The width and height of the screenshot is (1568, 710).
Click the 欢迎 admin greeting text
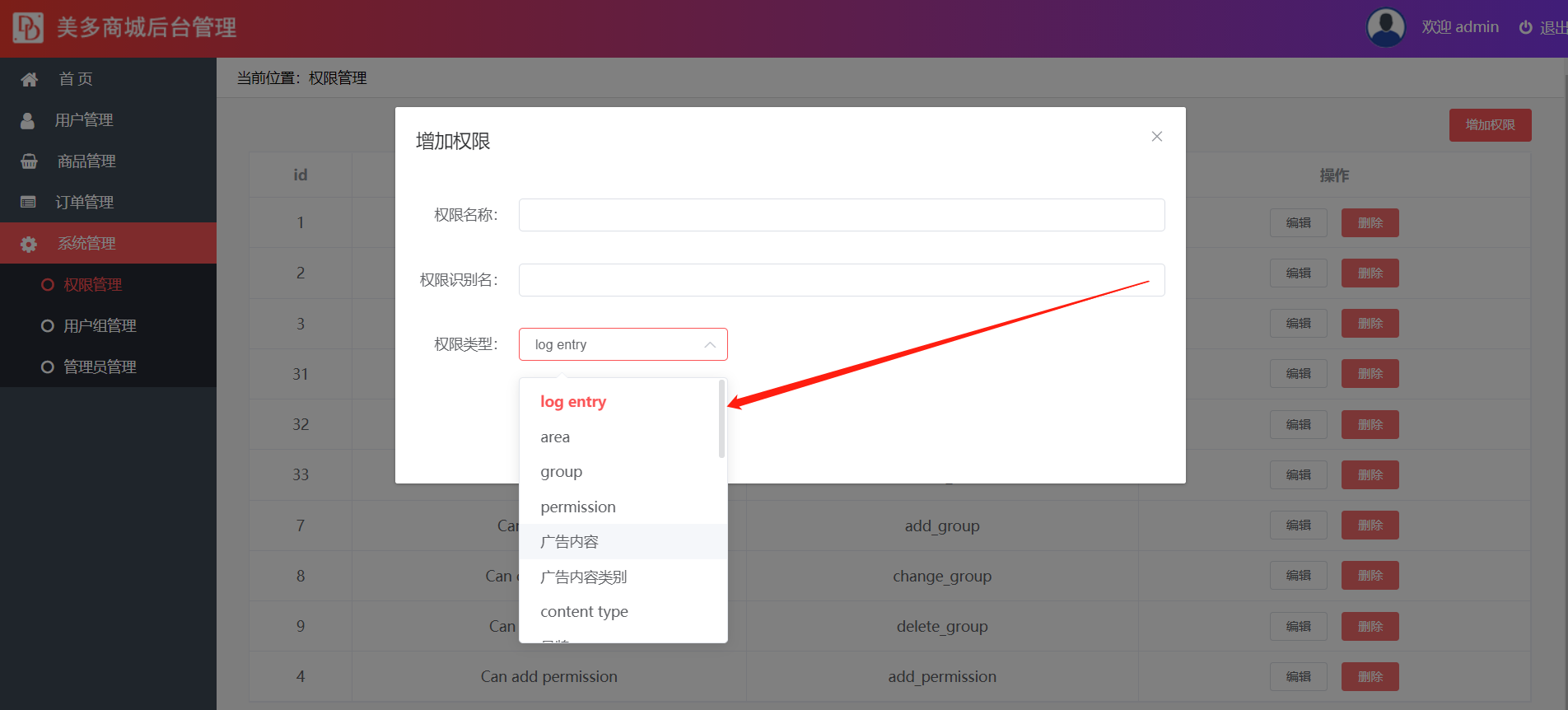[1460, 27]
